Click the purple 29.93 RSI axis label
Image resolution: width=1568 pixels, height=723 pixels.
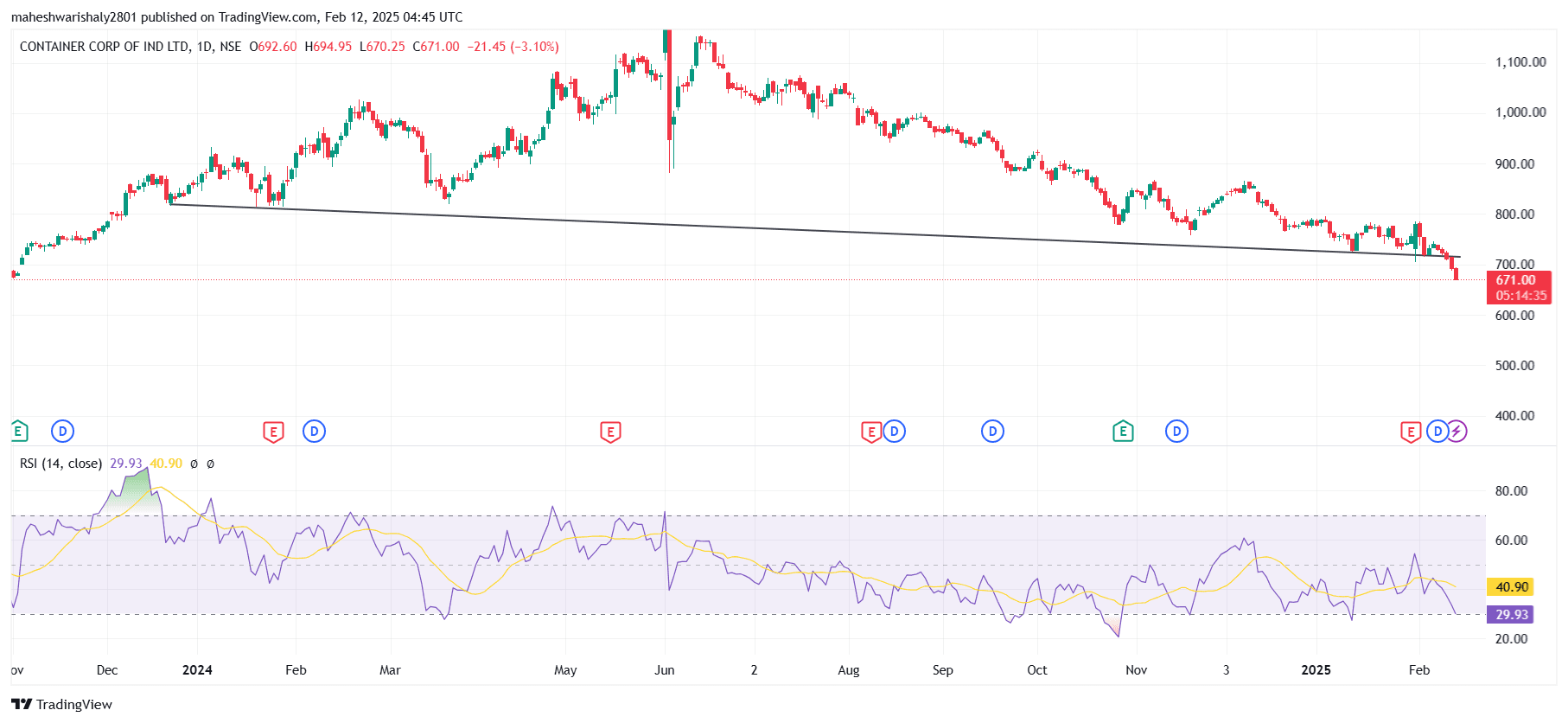[x=1511, y=615]
